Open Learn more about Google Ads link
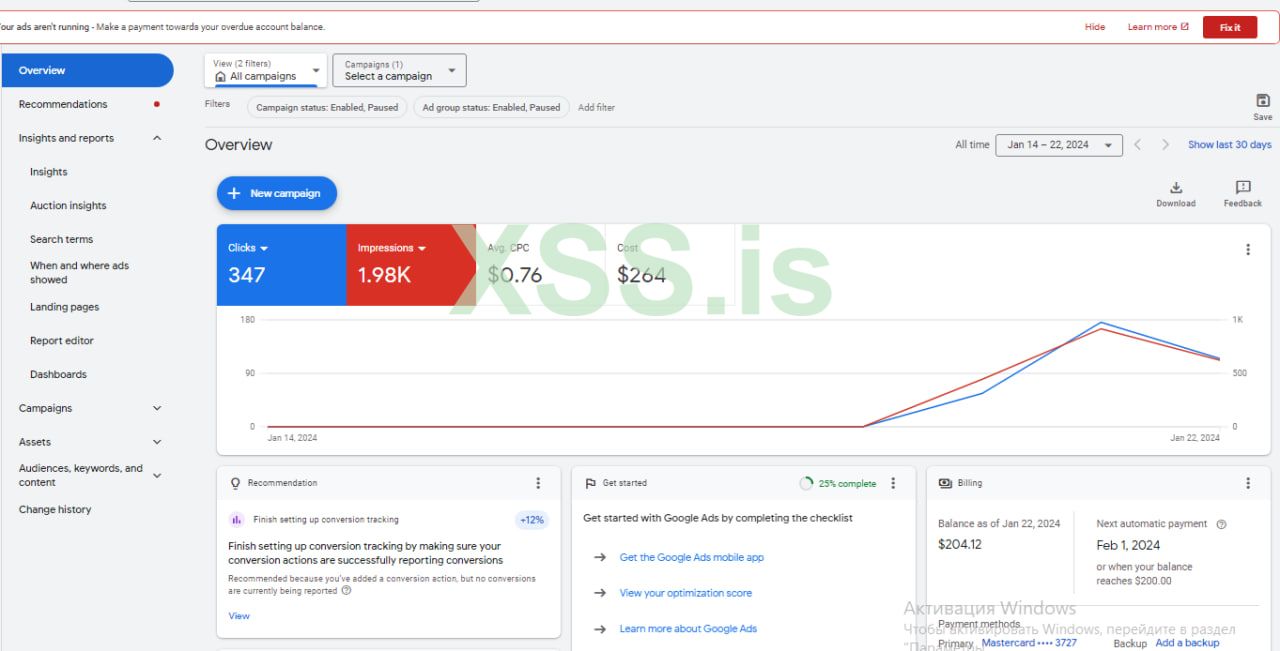The width and height of the screenshot is (1280, 651). [688, 629]
